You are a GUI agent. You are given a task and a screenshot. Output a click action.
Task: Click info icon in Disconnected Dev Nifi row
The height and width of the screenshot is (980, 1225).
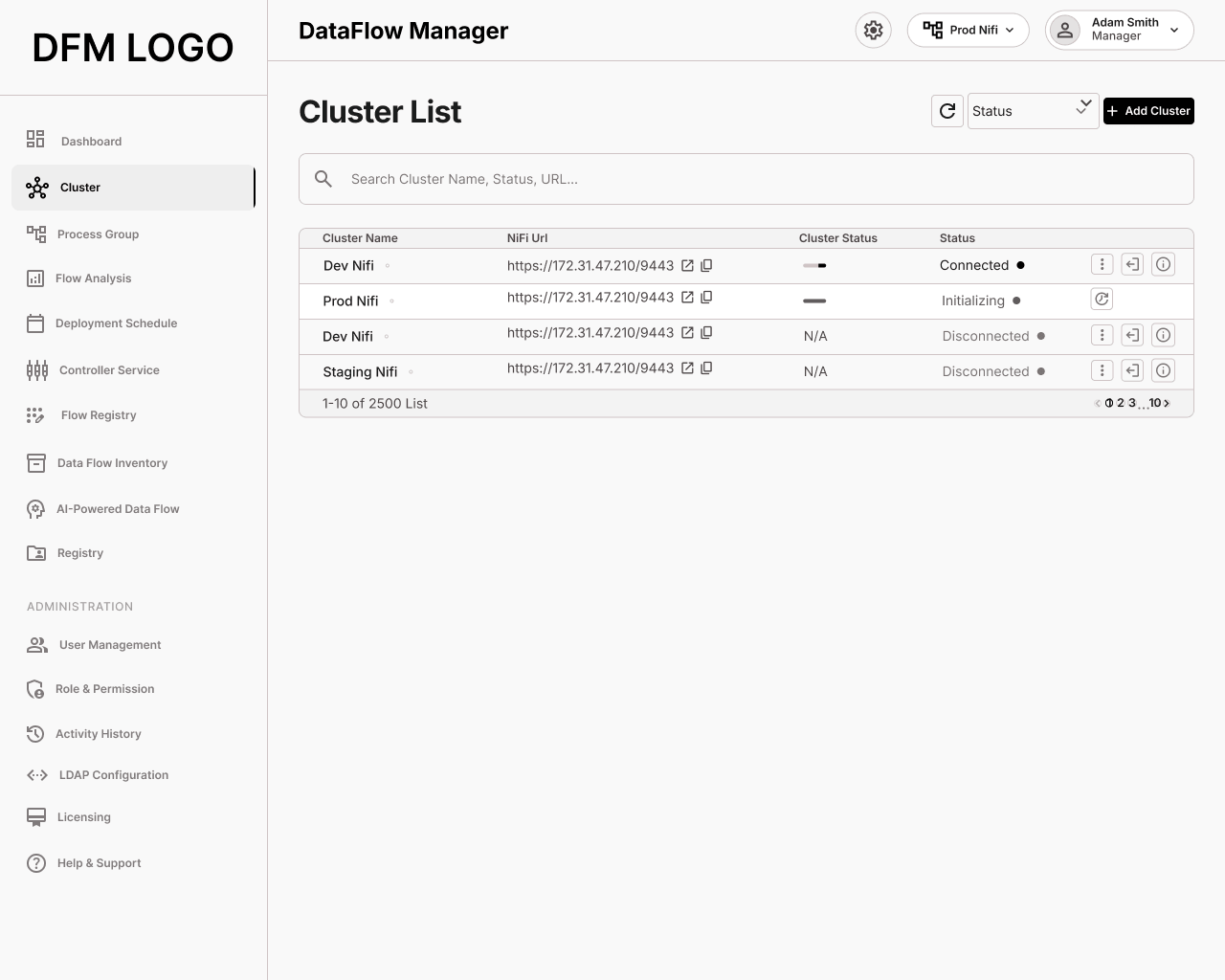point(1163,336)
